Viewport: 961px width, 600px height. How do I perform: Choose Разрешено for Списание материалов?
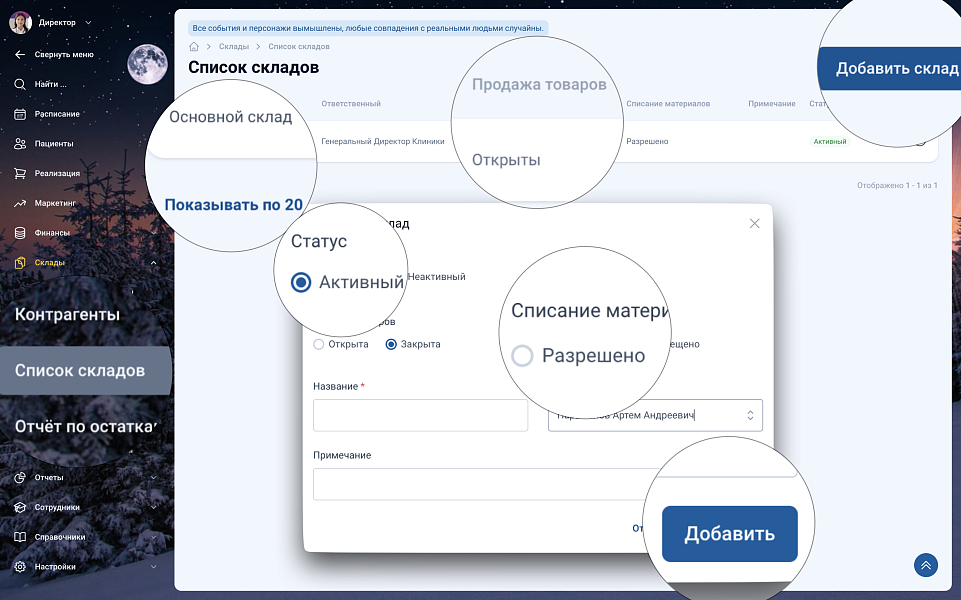click(x=522, y=356)
